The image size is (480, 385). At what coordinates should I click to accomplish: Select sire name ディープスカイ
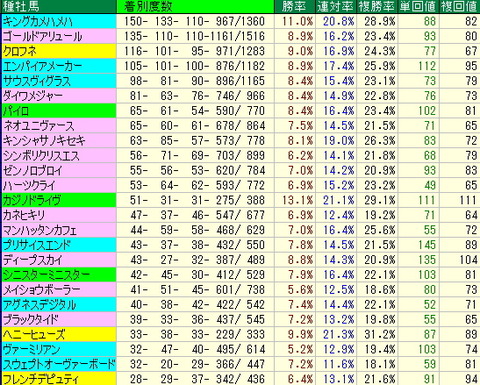pos(32,260)
